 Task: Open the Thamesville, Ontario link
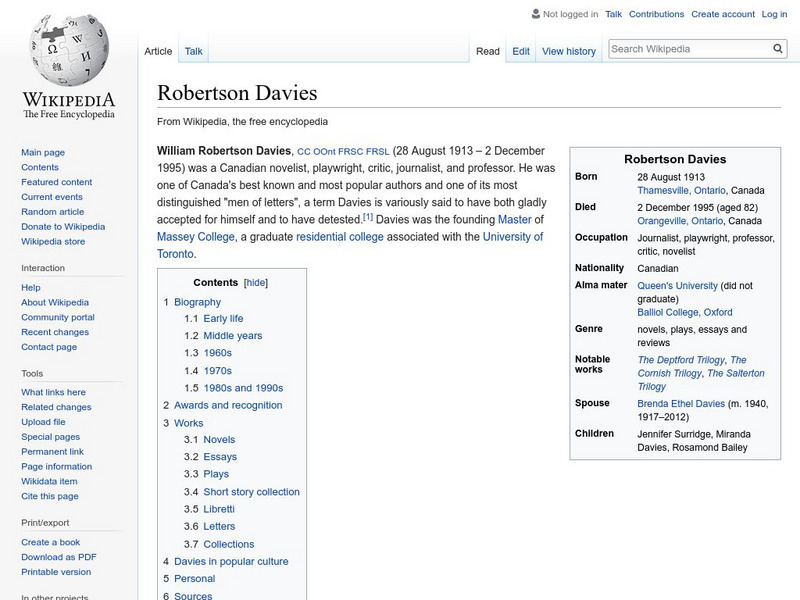(x=681, y=190)
